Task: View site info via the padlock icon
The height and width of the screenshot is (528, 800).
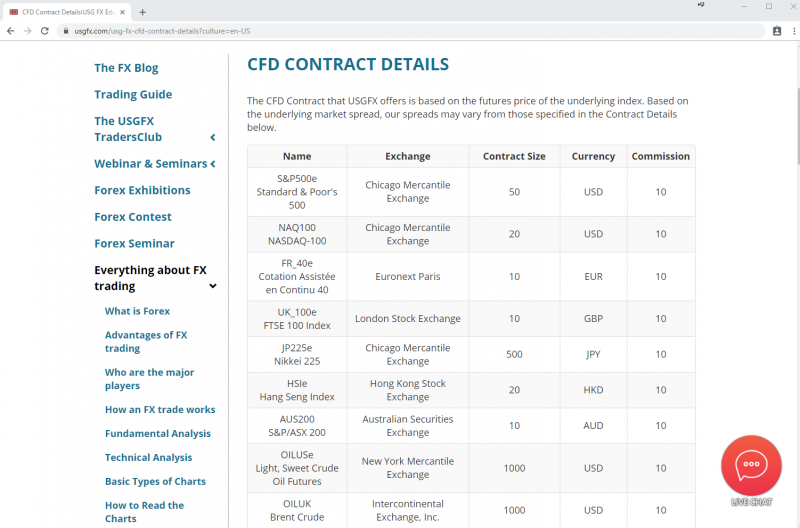Action: coord(66,31)
